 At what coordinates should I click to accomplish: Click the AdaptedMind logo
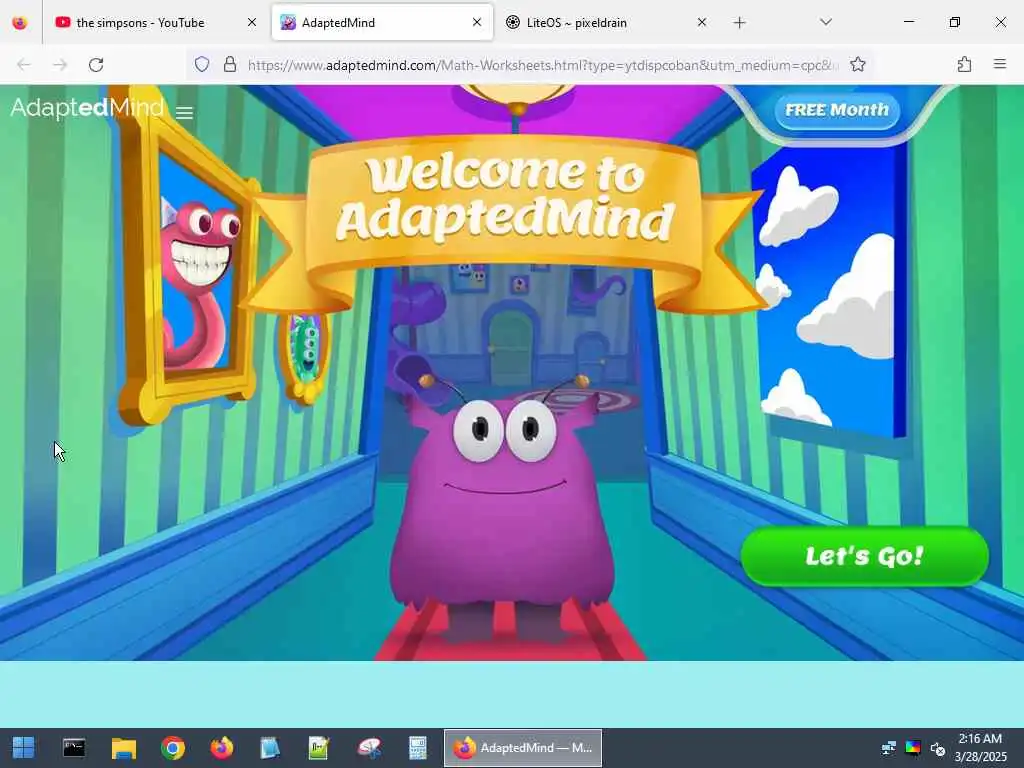click(x=87, y=107)
